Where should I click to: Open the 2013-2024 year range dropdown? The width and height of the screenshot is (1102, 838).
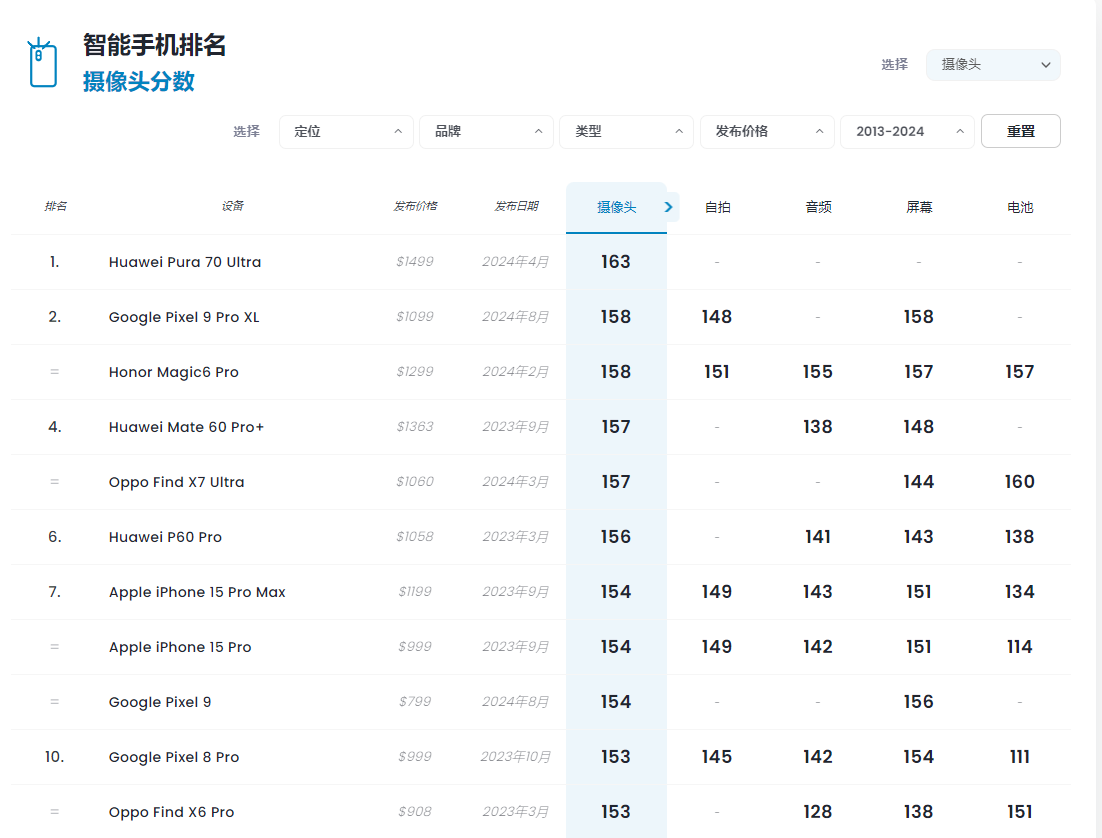coord(906,132)
